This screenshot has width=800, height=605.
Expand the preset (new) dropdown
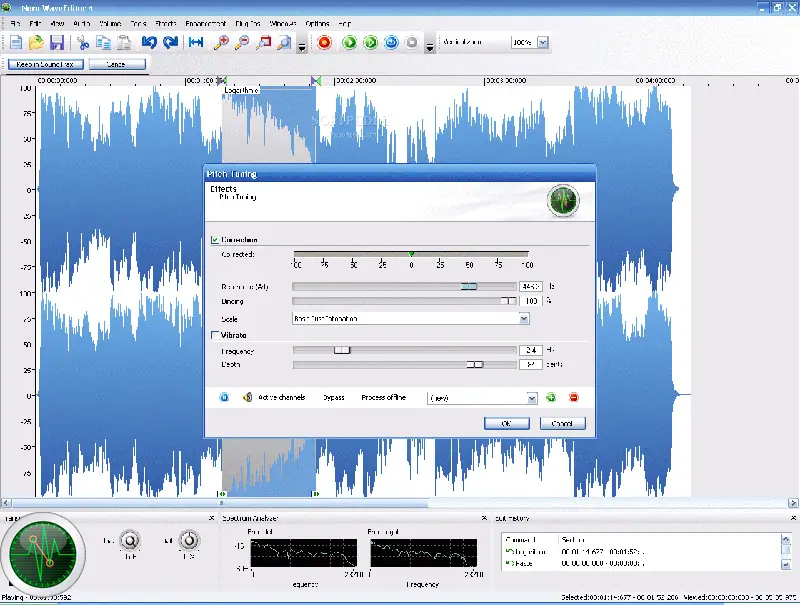point(532,398)
